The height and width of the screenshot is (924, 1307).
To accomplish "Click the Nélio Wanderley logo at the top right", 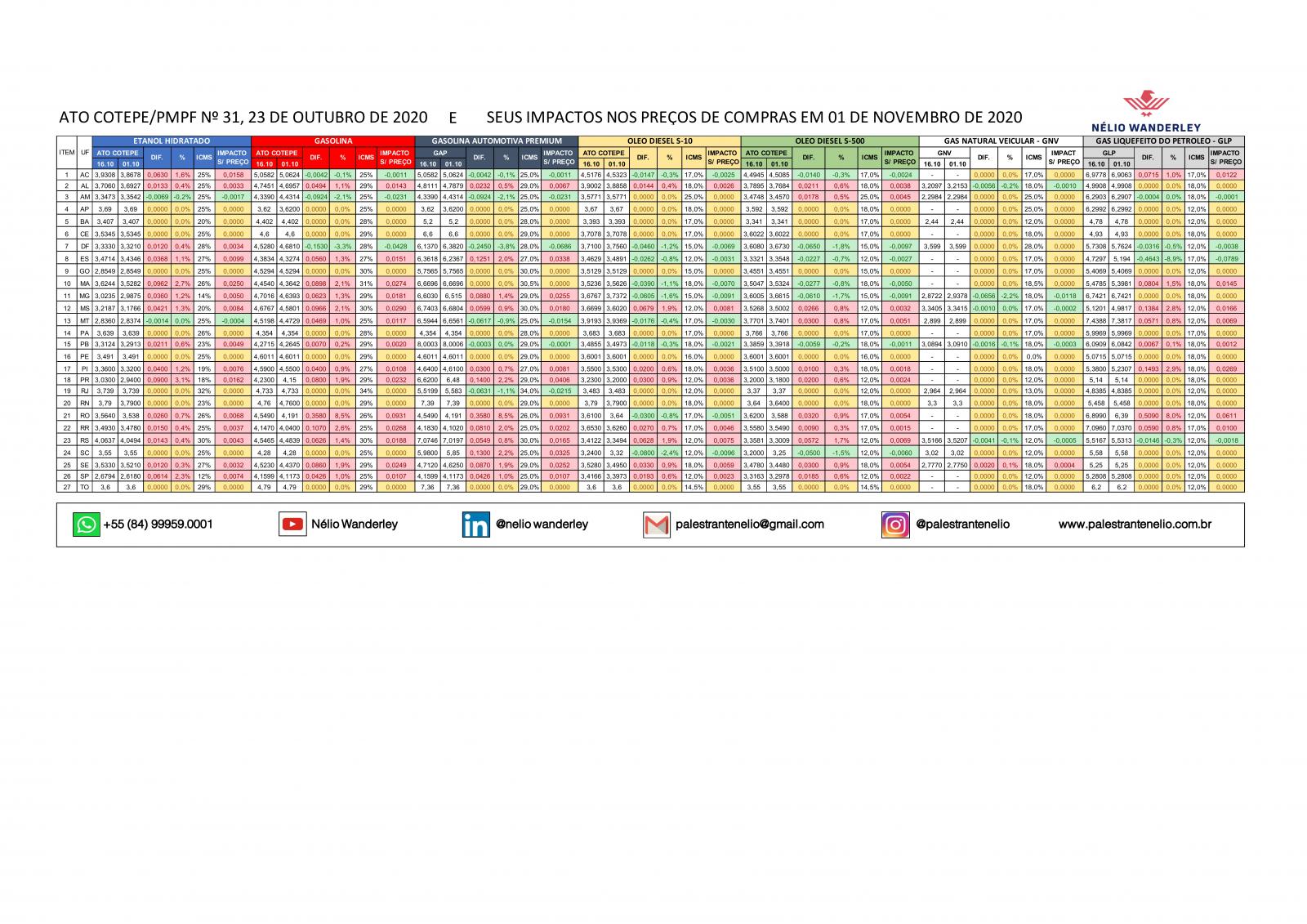I will [x=1146, y=113].
